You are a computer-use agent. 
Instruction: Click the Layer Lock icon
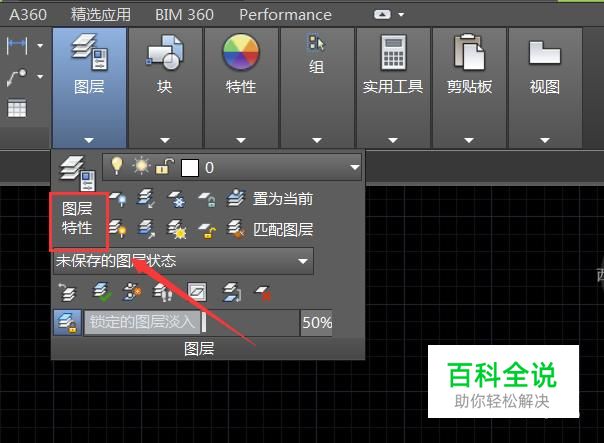pyautogui.click(x=207, y=199)
